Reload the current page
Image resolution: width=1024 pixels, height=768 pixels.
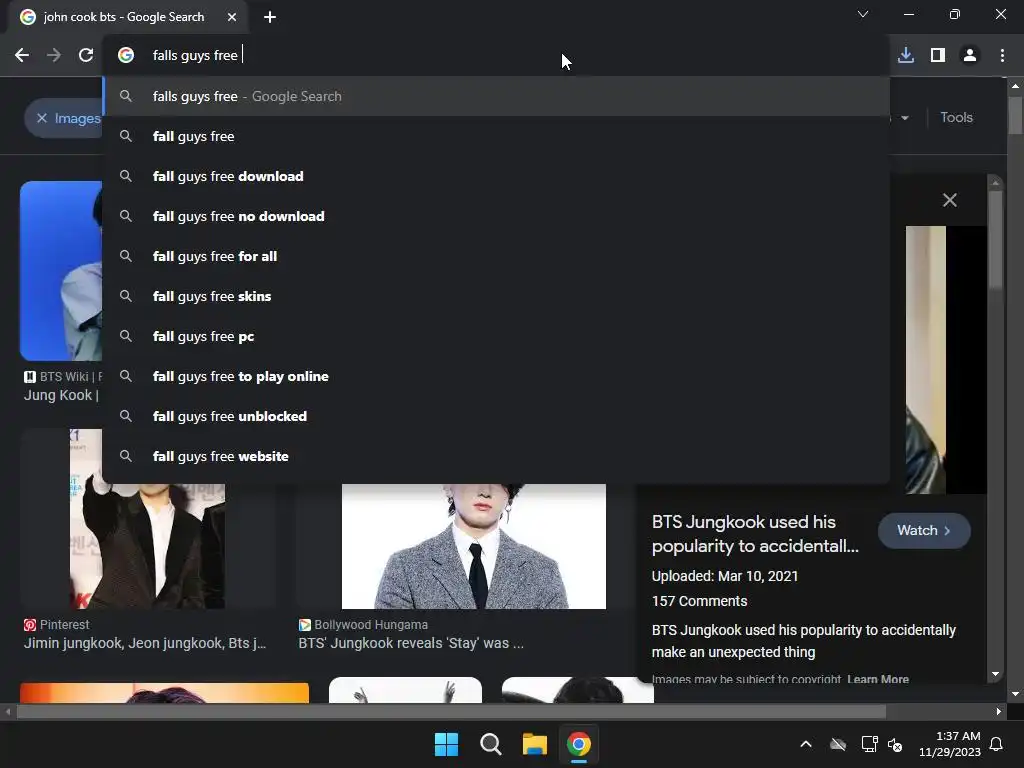click(x=86, y=56)
